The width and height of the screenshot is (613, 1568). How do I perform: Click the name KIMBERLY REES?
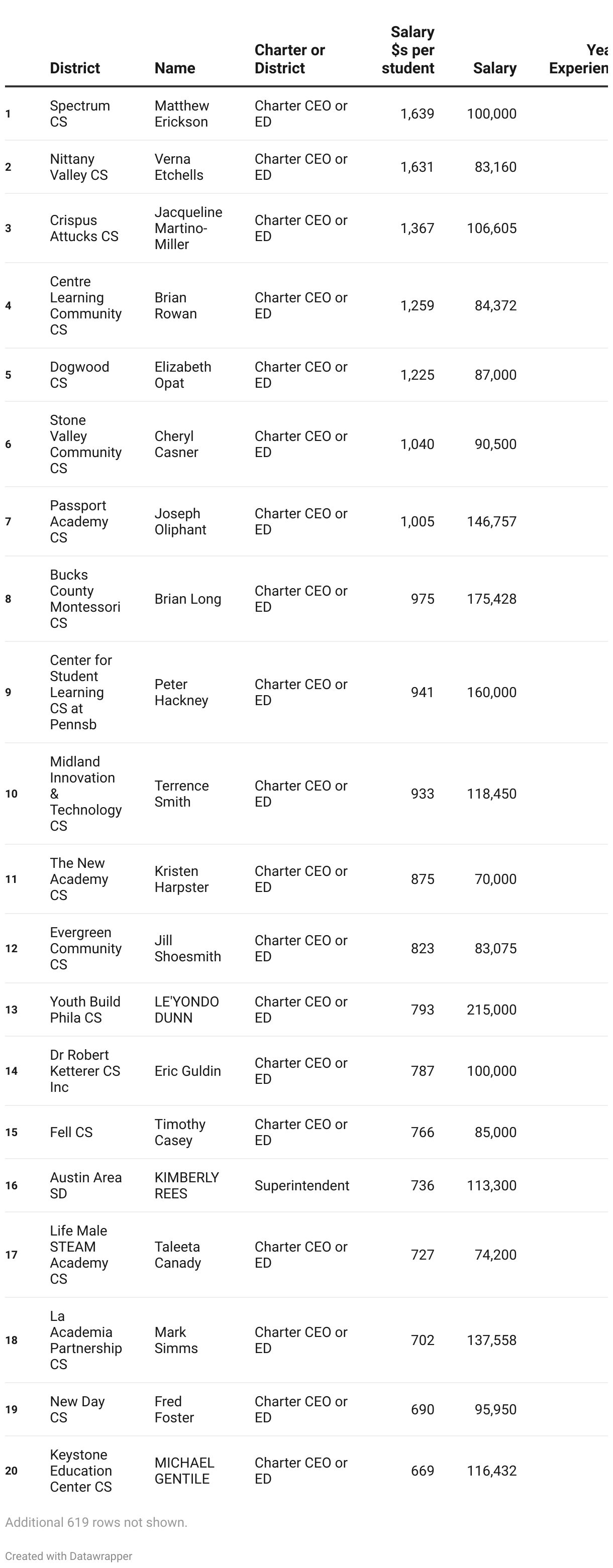coord(186,1185)
